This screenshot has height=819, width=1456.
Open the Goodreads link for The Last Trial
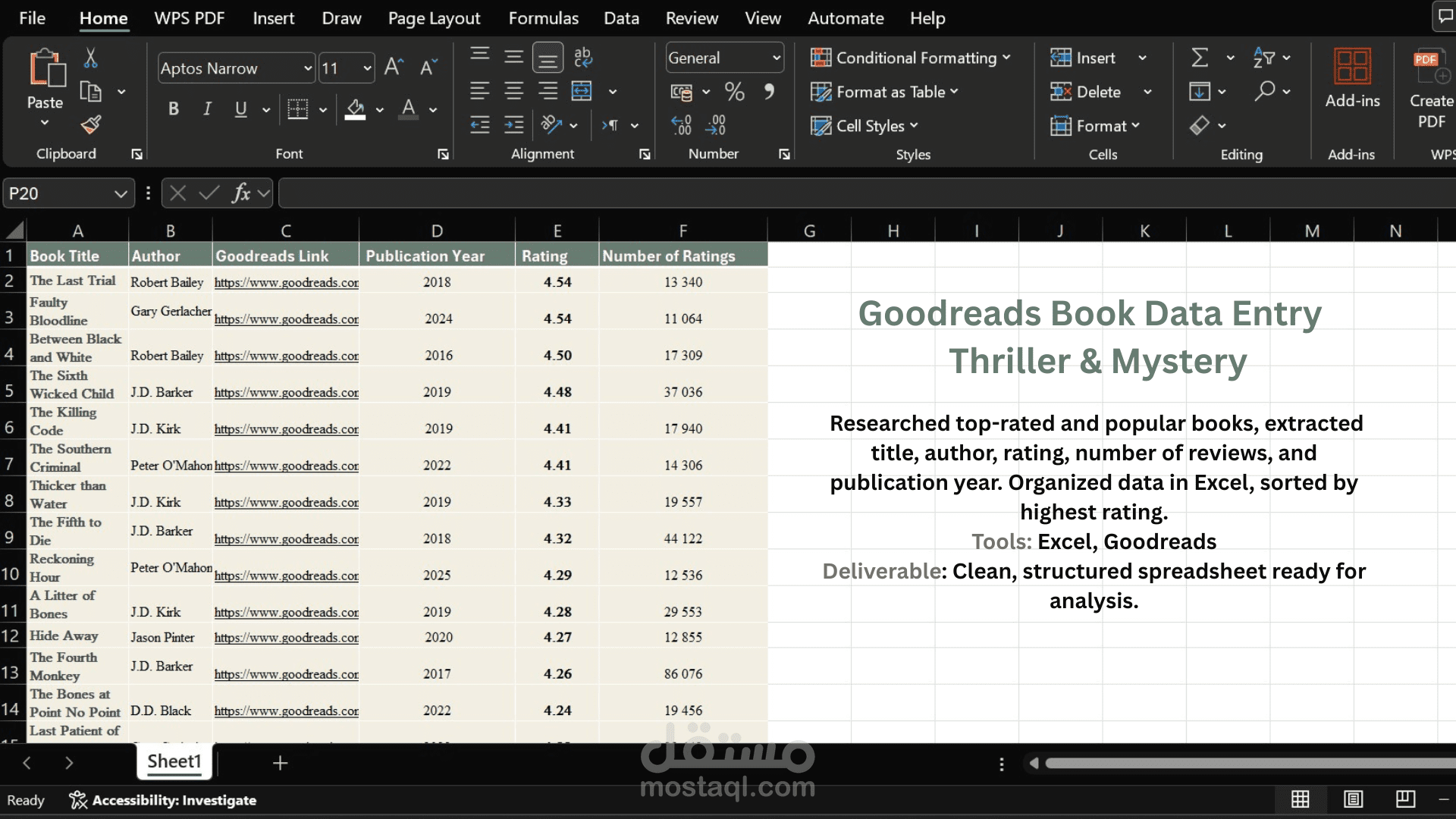click(286, 282)
